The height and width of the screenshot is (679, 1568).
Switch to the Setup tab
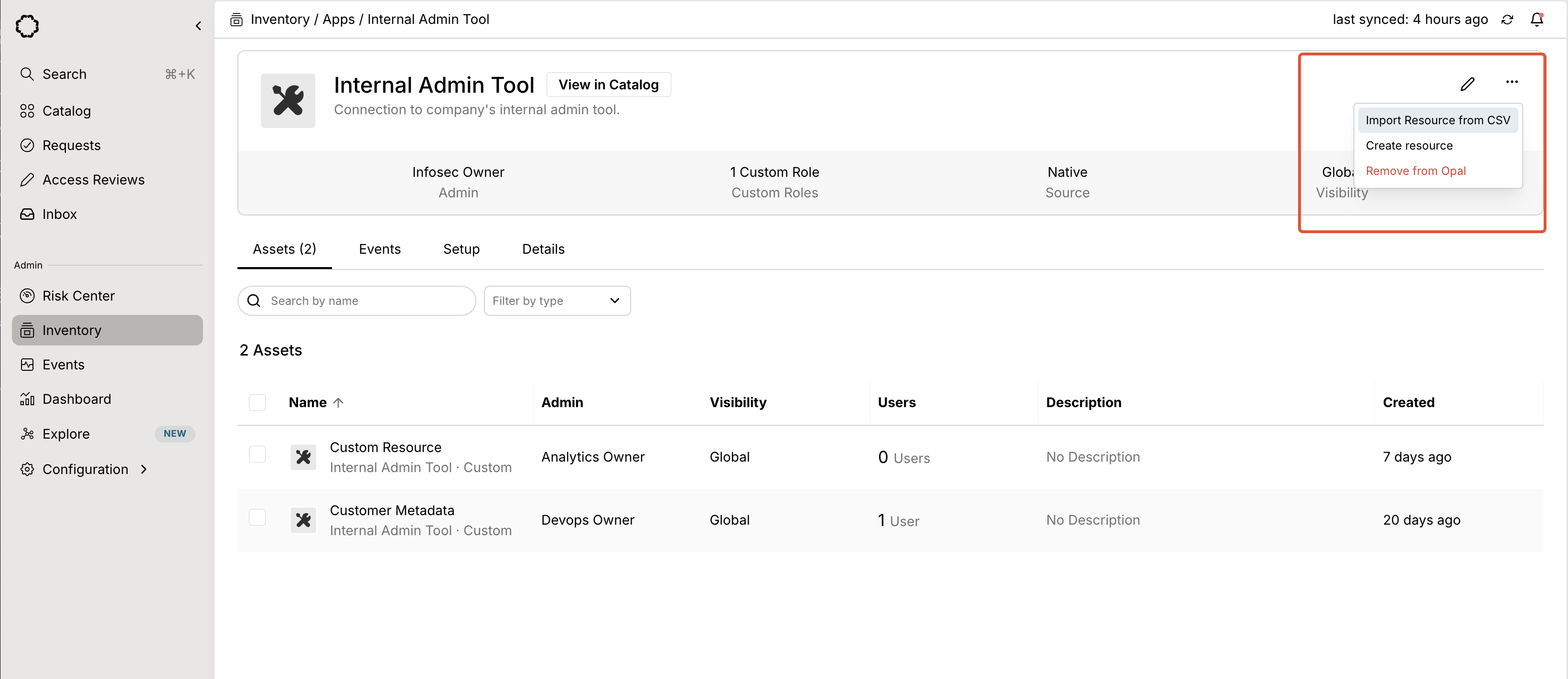click(461, 249)
